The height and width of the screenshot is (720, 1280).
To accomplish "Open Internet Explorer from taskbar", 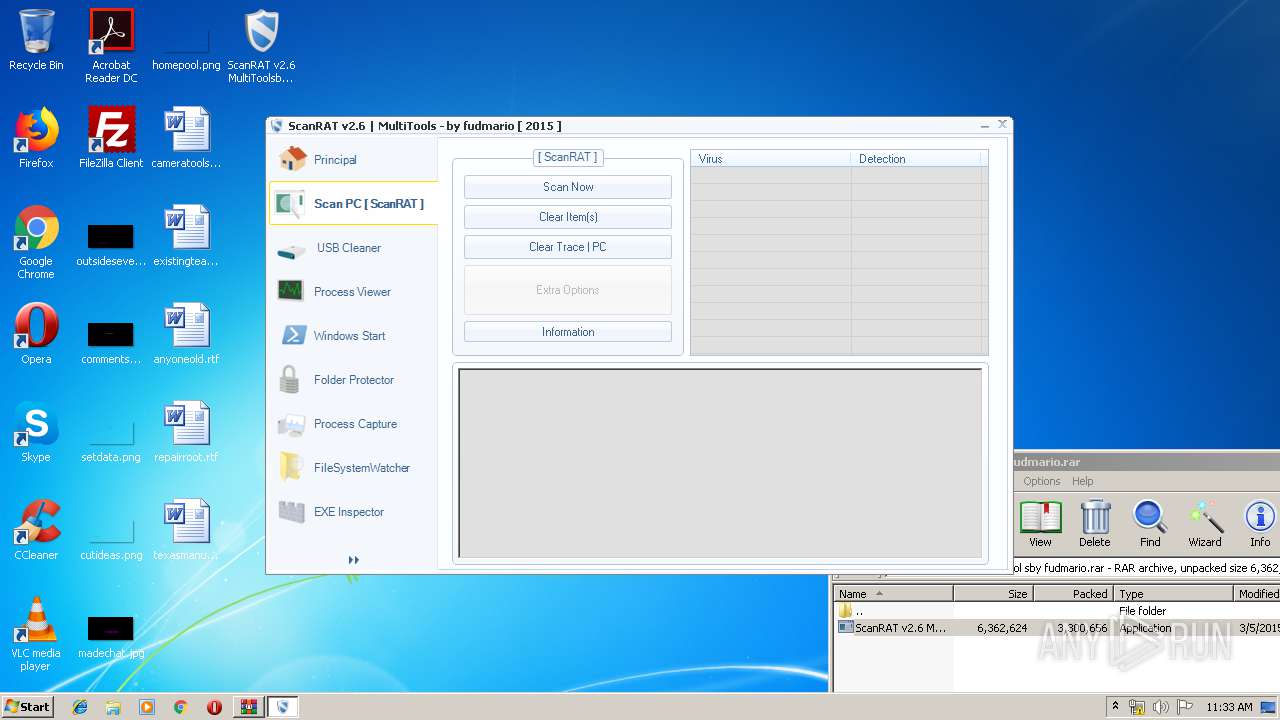I will [80, 707].
